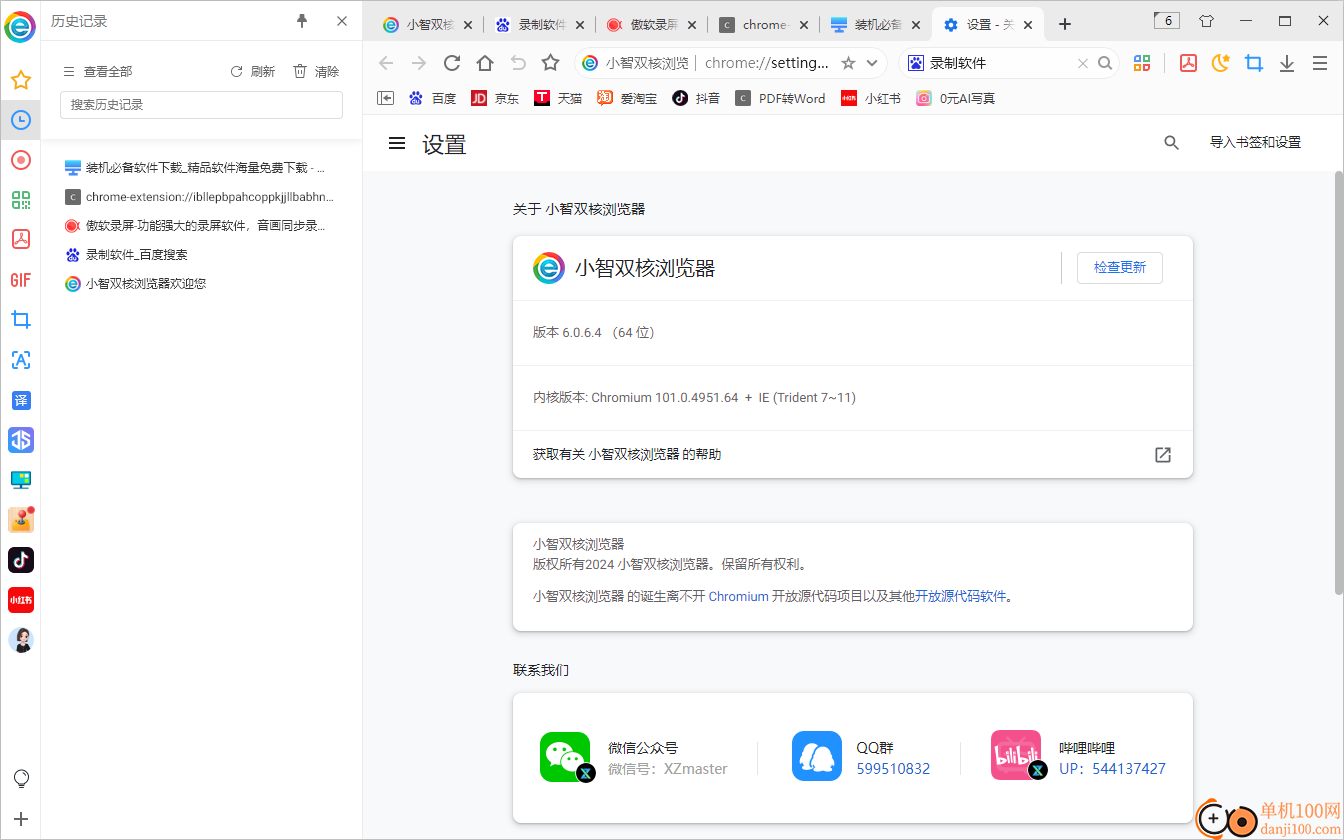The image size is (1344, 840).
Task: Open the 百度 bookmark
Action: click(x=432, y=98)
